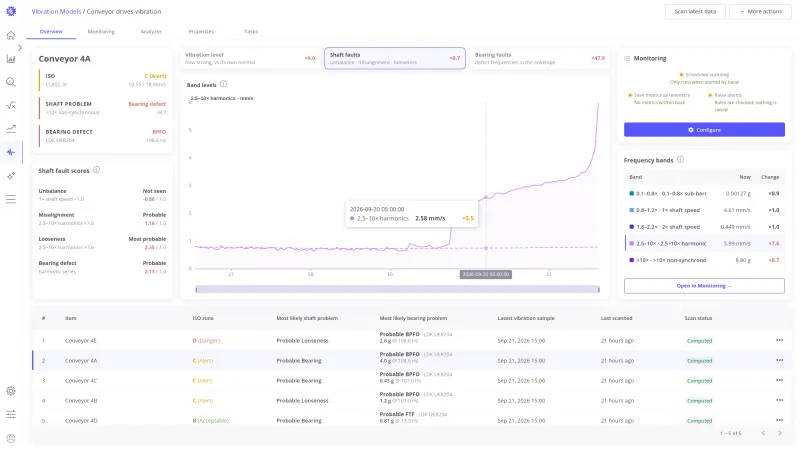
Task: Click Scan latest data button
Action: (x=695, y=11)
